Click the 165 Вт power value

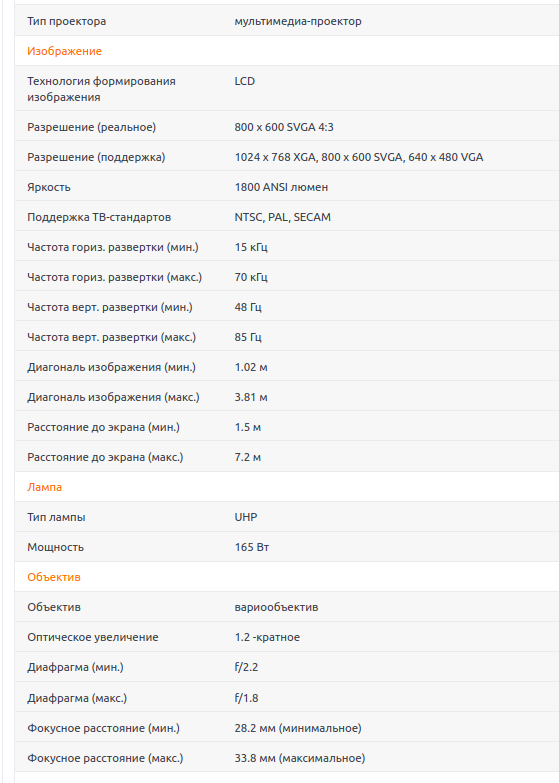click(x=252, y=547)
